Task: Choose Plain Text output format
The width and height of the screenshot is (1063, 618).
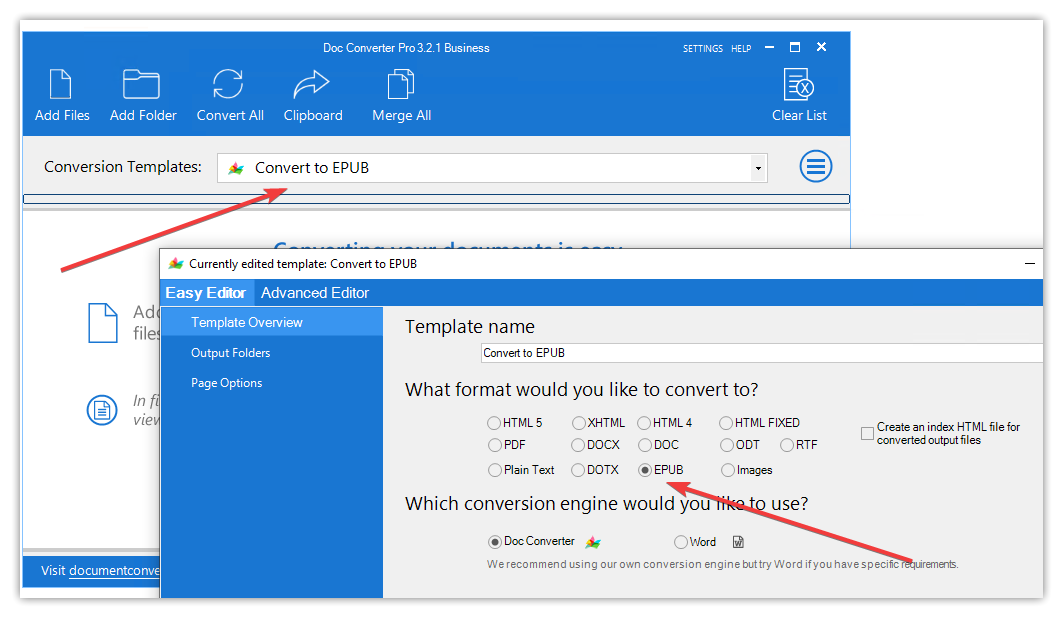Action: (495, 470)
